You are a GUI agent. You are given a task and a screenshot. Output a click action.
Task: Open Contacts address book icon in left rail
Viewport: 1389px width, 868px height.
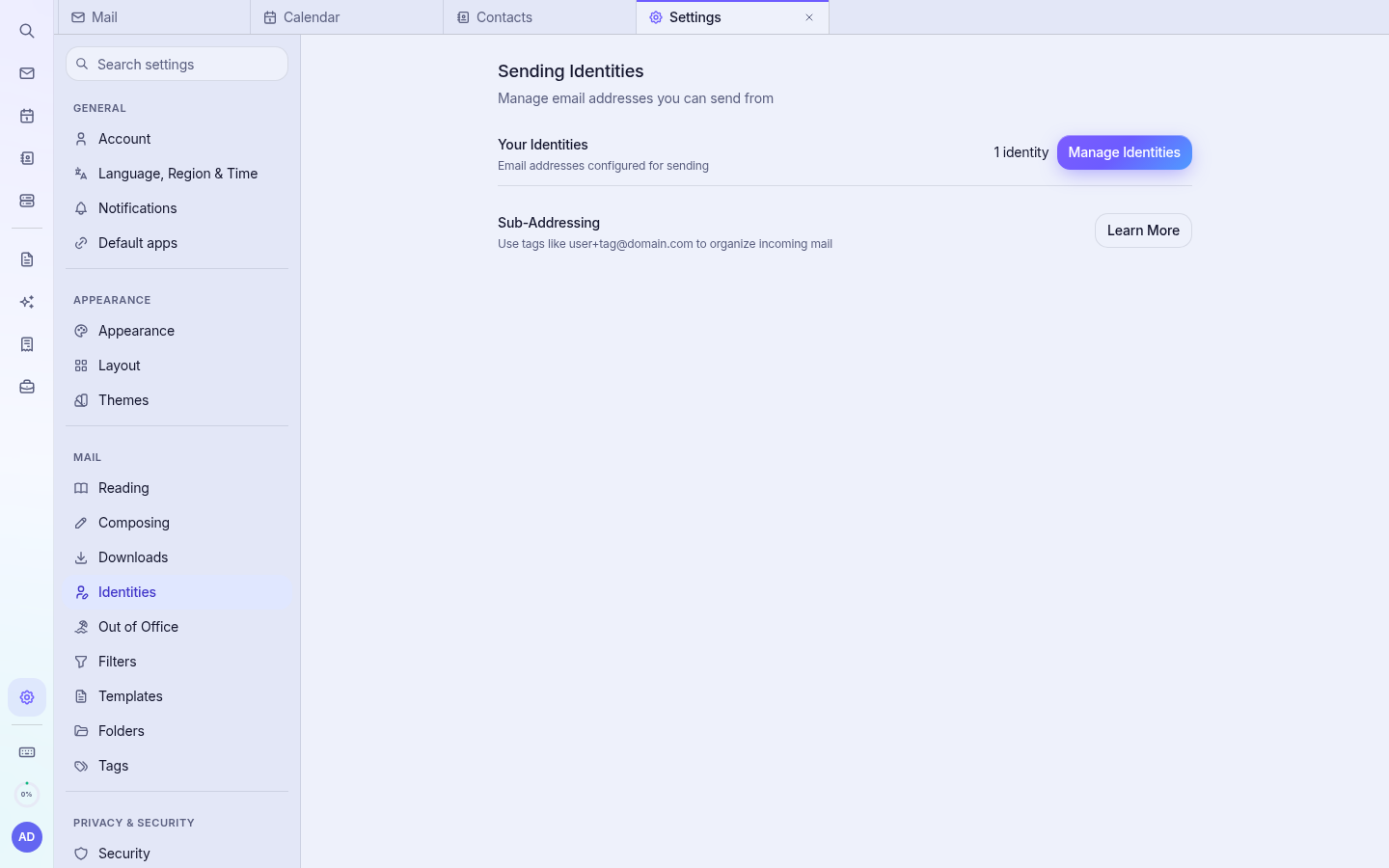[27, 158]
